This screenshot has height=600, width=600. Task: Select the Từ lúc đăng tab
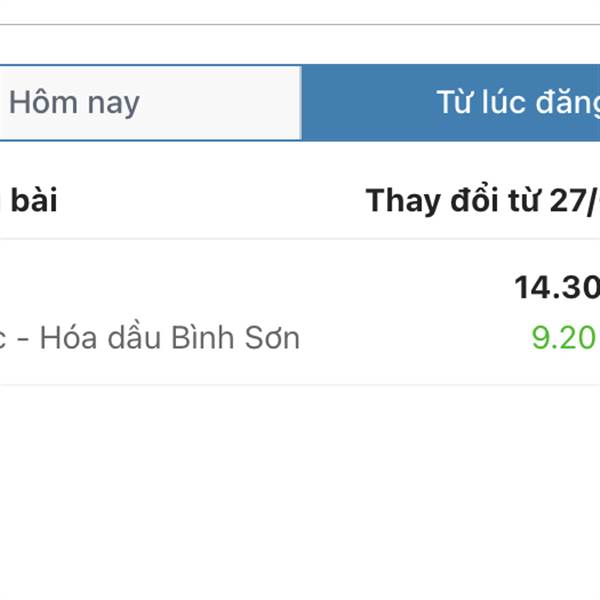pos(451,103)
